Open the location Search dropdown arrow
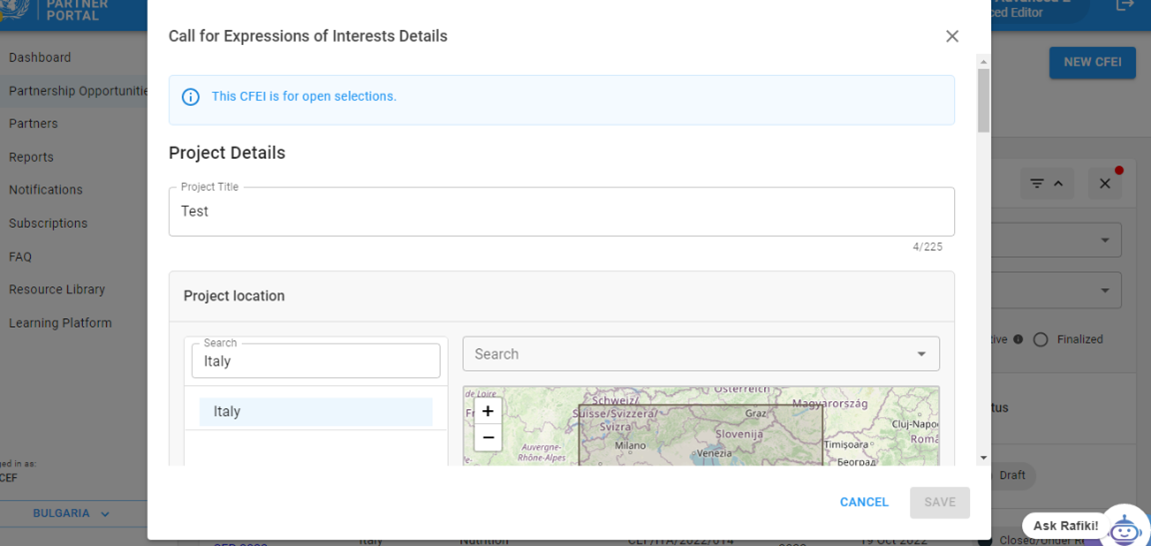This screenshot has height=546, width=1151. point(921,354)
